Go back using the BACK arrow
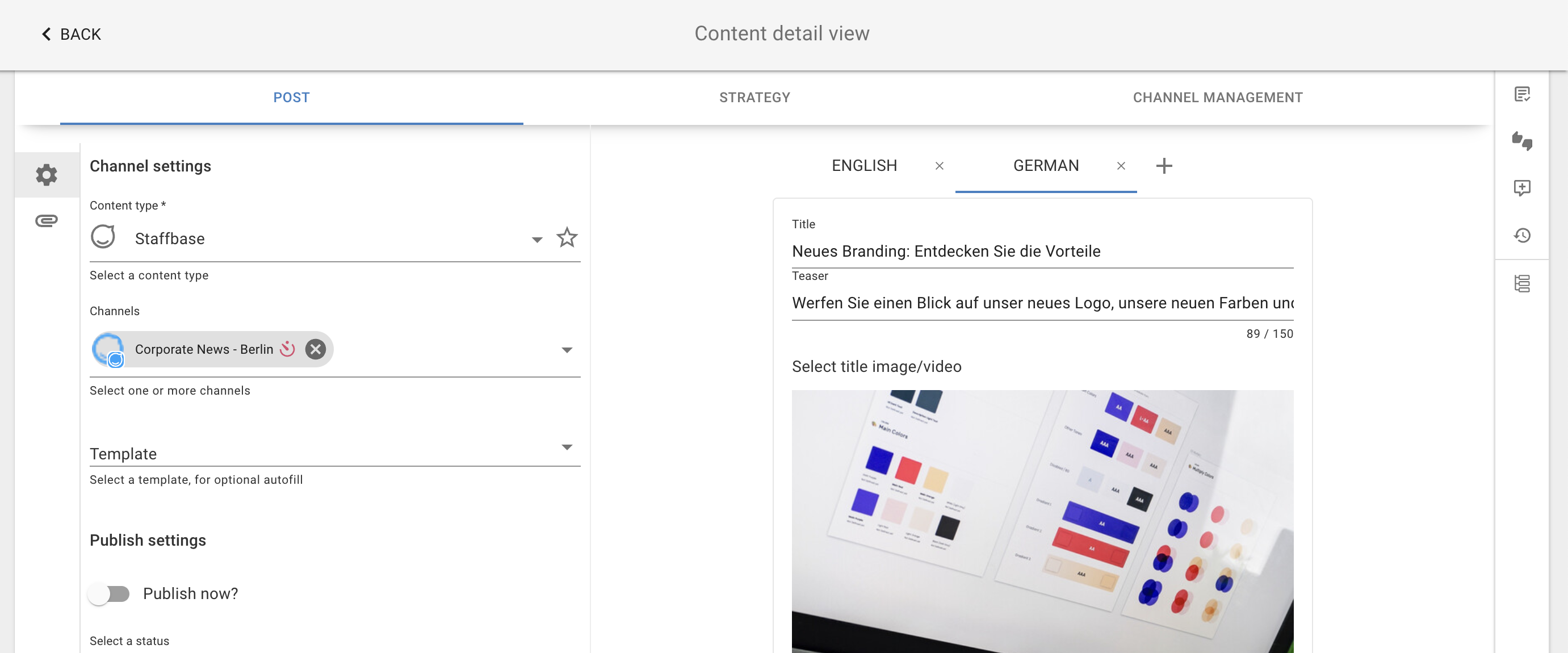1568x653 pixels. (70, 34)
